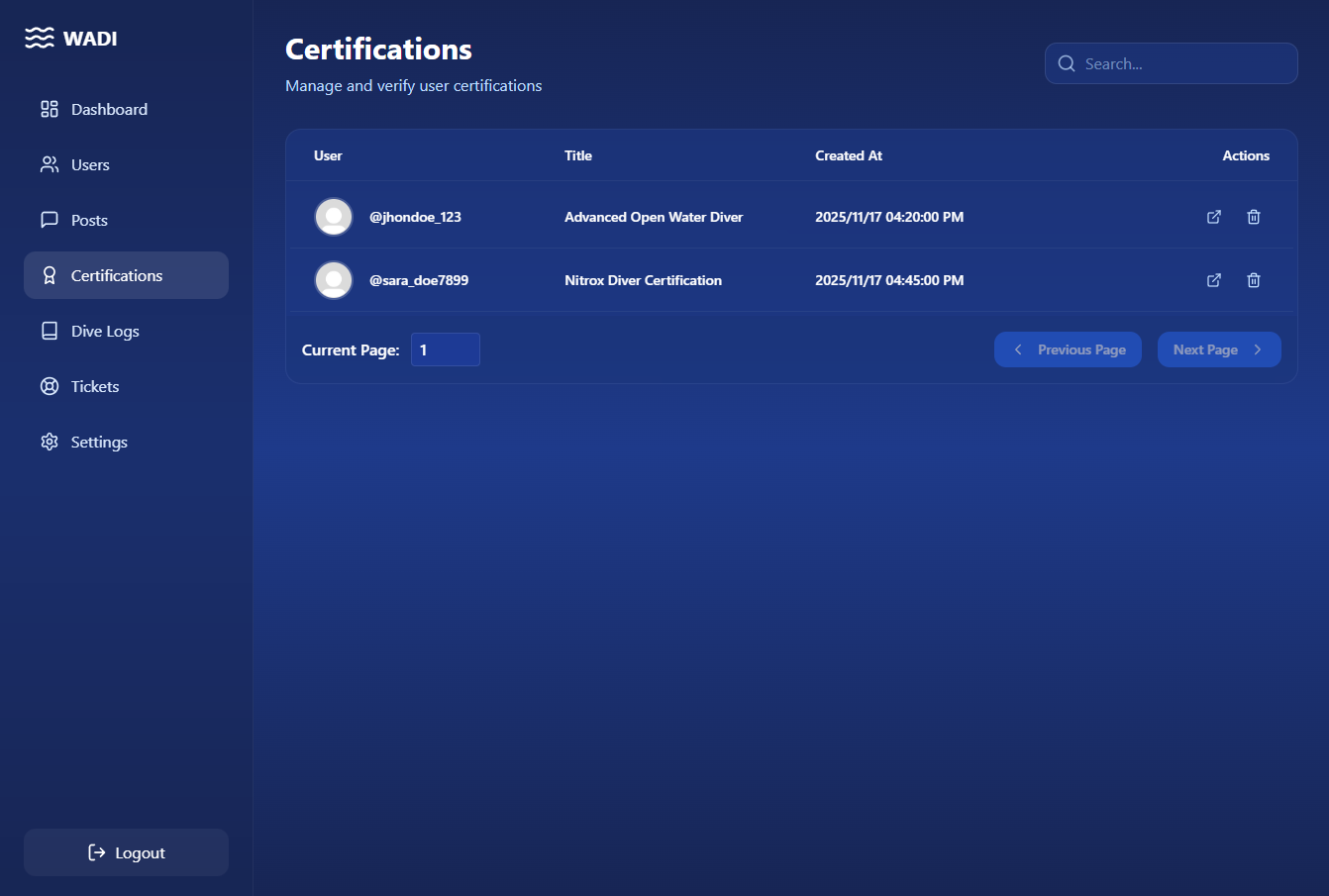
Task: Open Posts in the sidebar
Action: pos(89,221)
